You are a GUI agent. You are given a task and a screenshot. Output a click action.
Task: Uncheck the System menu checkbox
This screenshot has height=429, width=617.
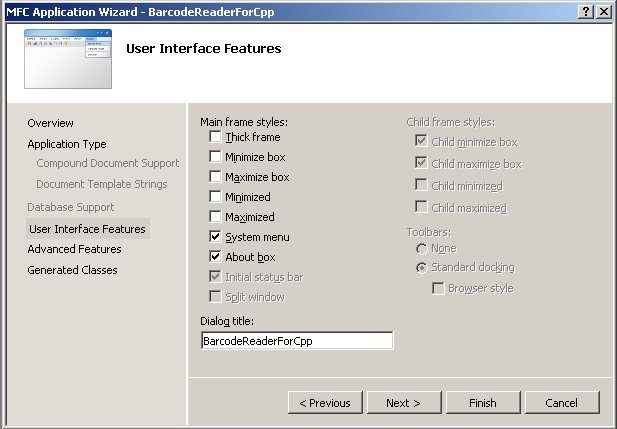215,237
